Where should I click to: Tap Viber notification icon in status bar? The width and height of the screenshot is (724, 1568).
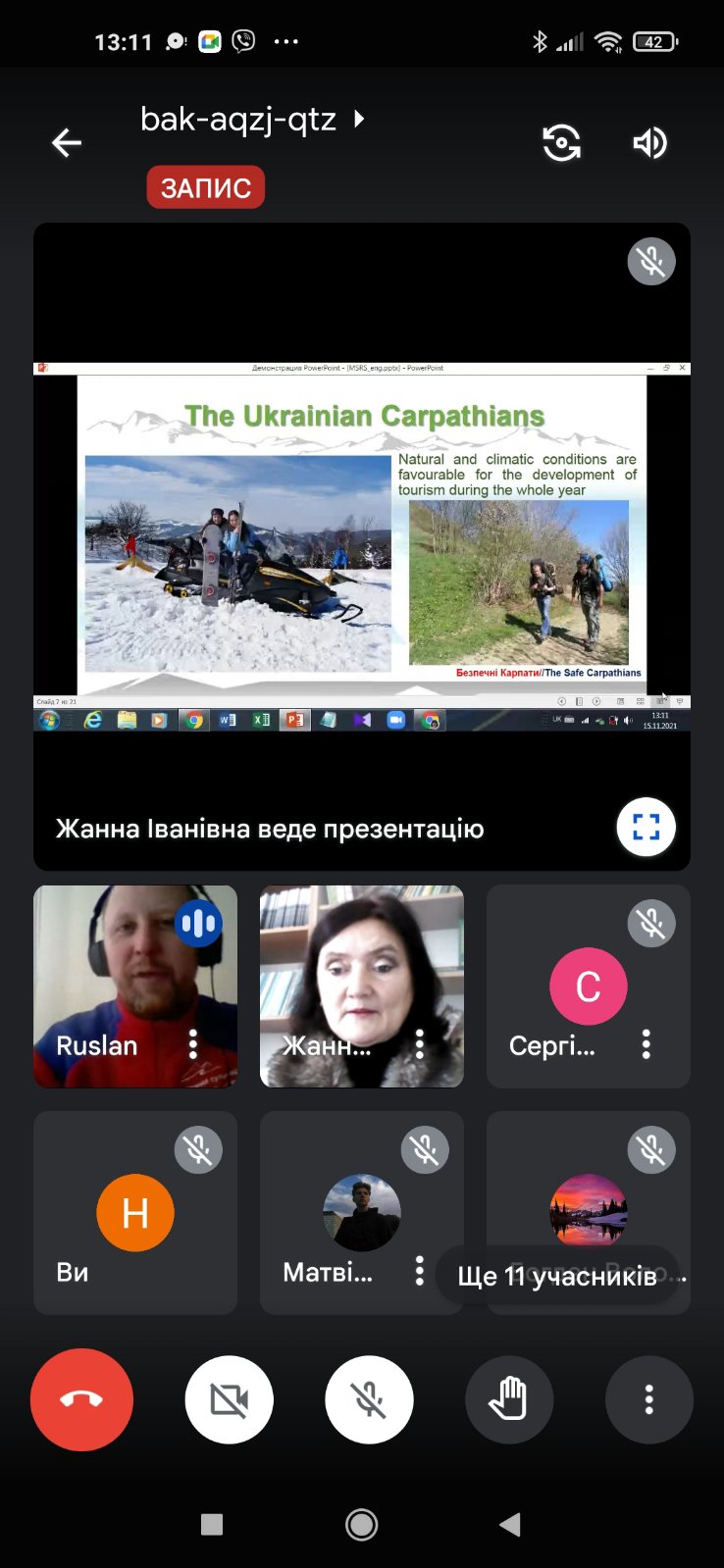pyautogui.click(x=243, y=41)
